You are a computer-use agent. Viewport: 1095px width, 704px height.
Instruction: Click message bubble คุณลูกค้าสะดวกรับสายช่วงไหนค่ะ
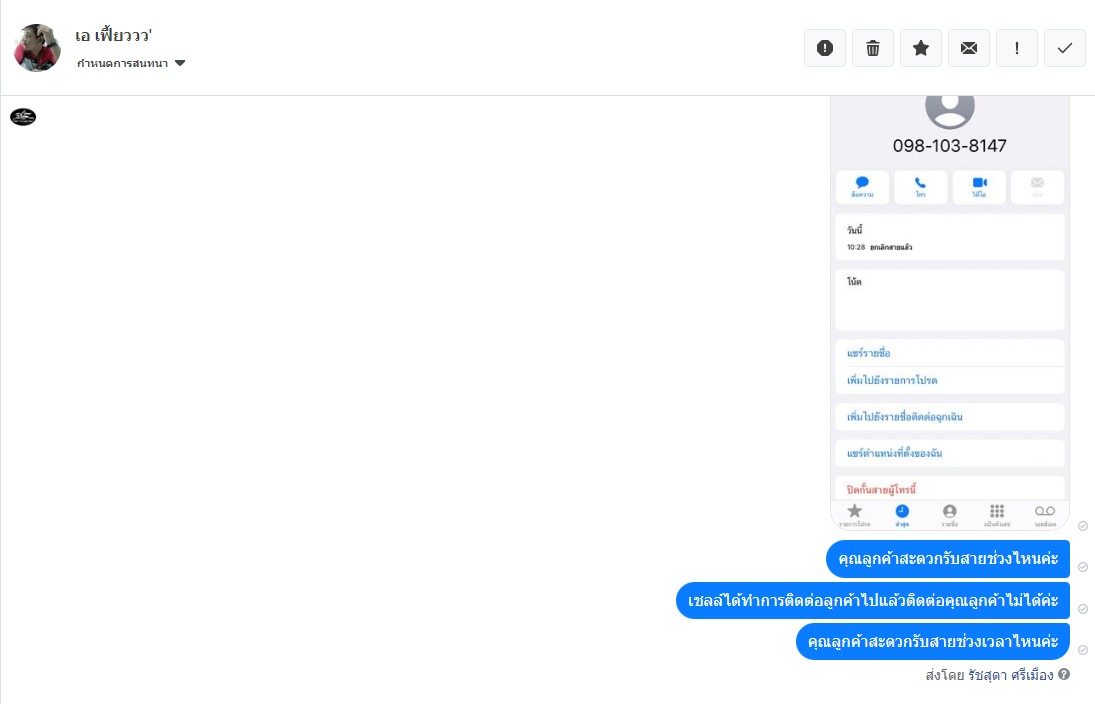point(948,559)
